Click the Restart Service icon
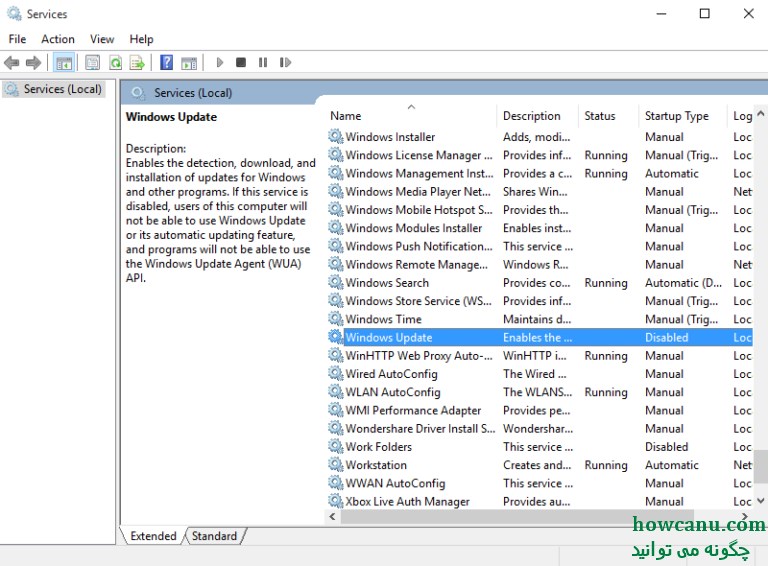 (285, 63)
